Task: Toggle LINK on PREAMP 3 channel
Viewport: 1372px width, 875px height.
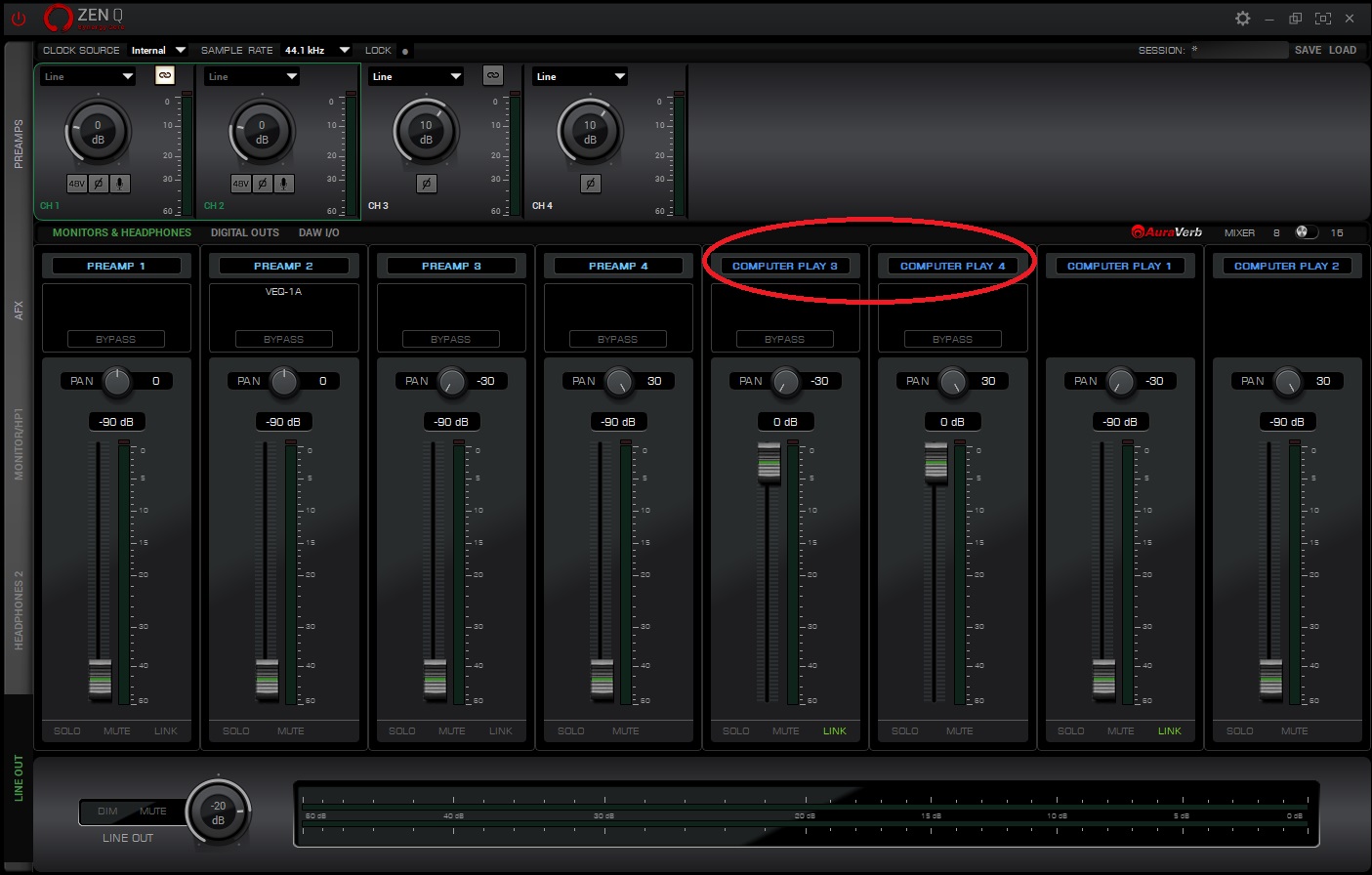Action: 501,730
